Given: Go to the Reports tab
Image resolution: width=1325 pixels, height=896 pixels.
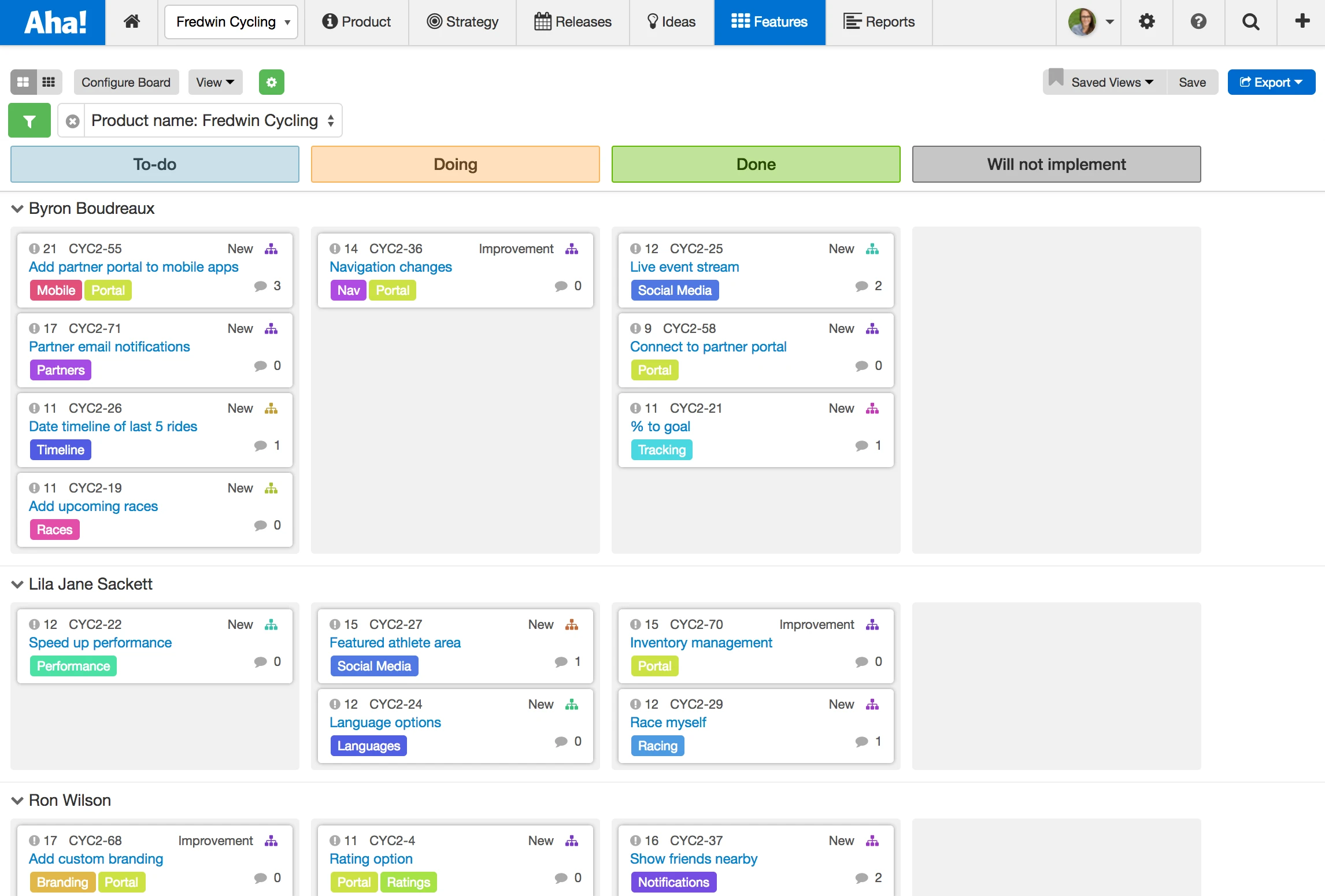Looking at the screenshot, I should click(879, 22).
